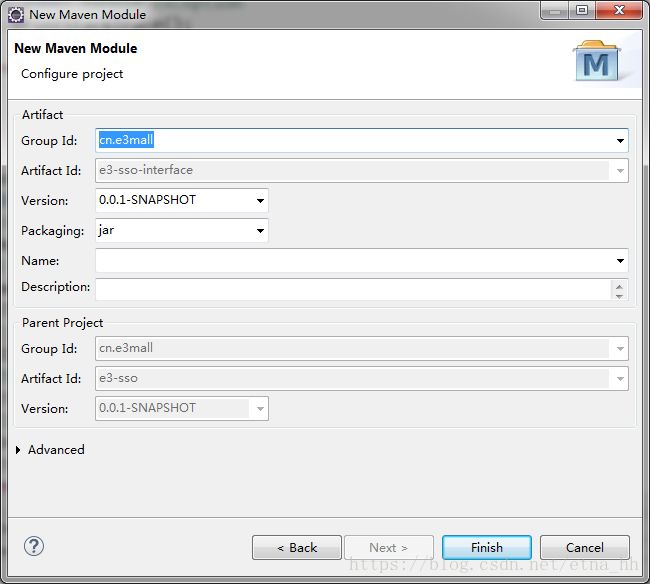This screenshot has height=584, width=650.
Task: Click the Cancel button
Action: [x=585, y=548]
